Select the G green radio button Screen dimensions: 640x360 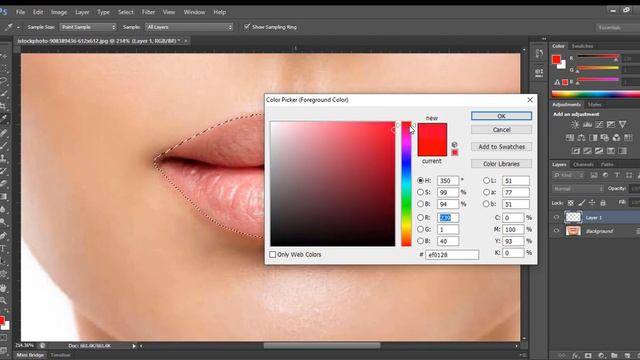click(x=420, y=229)
